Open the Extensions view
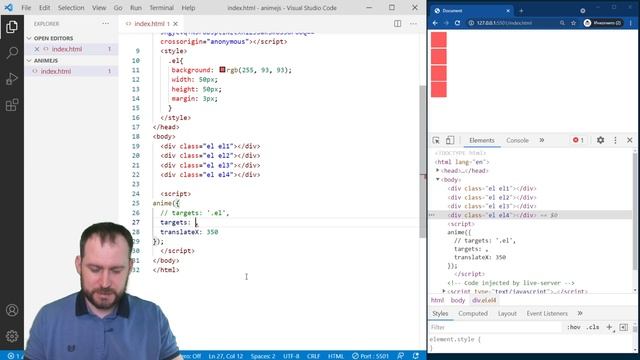The width and height of the screenshot is (640, 360). coord(12,105)
